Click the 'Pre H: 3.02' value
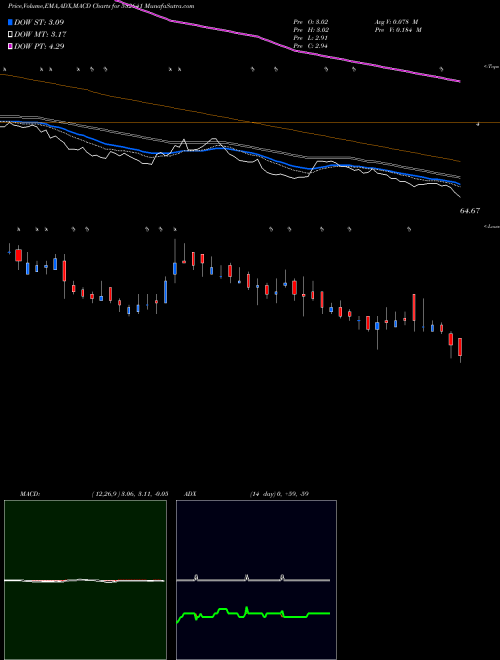The height and width of the screenshot is (660, 500). (x=311, y=30)
